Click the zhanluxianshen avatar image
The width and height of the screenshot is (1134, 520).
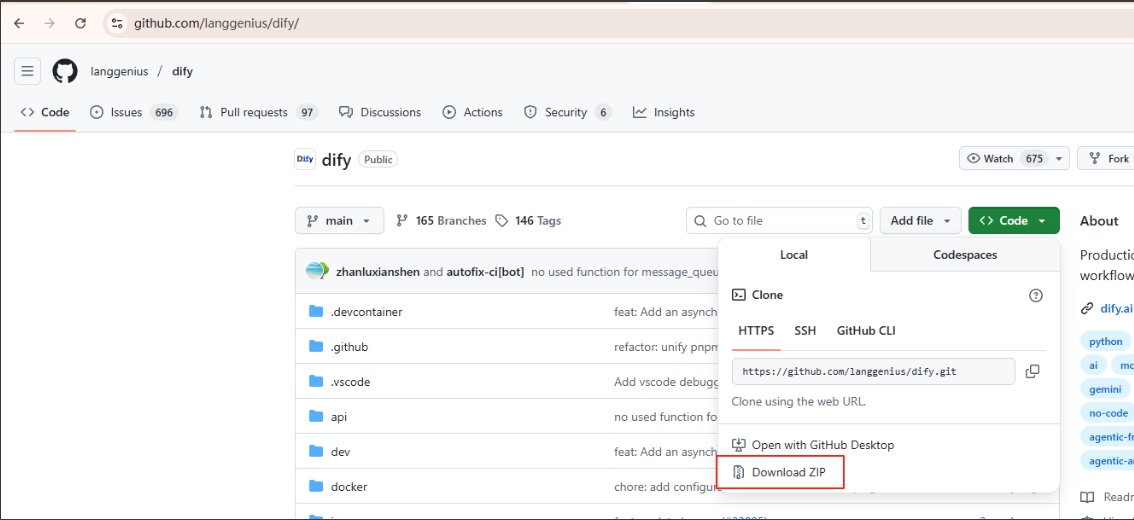[x=317, y=272]
